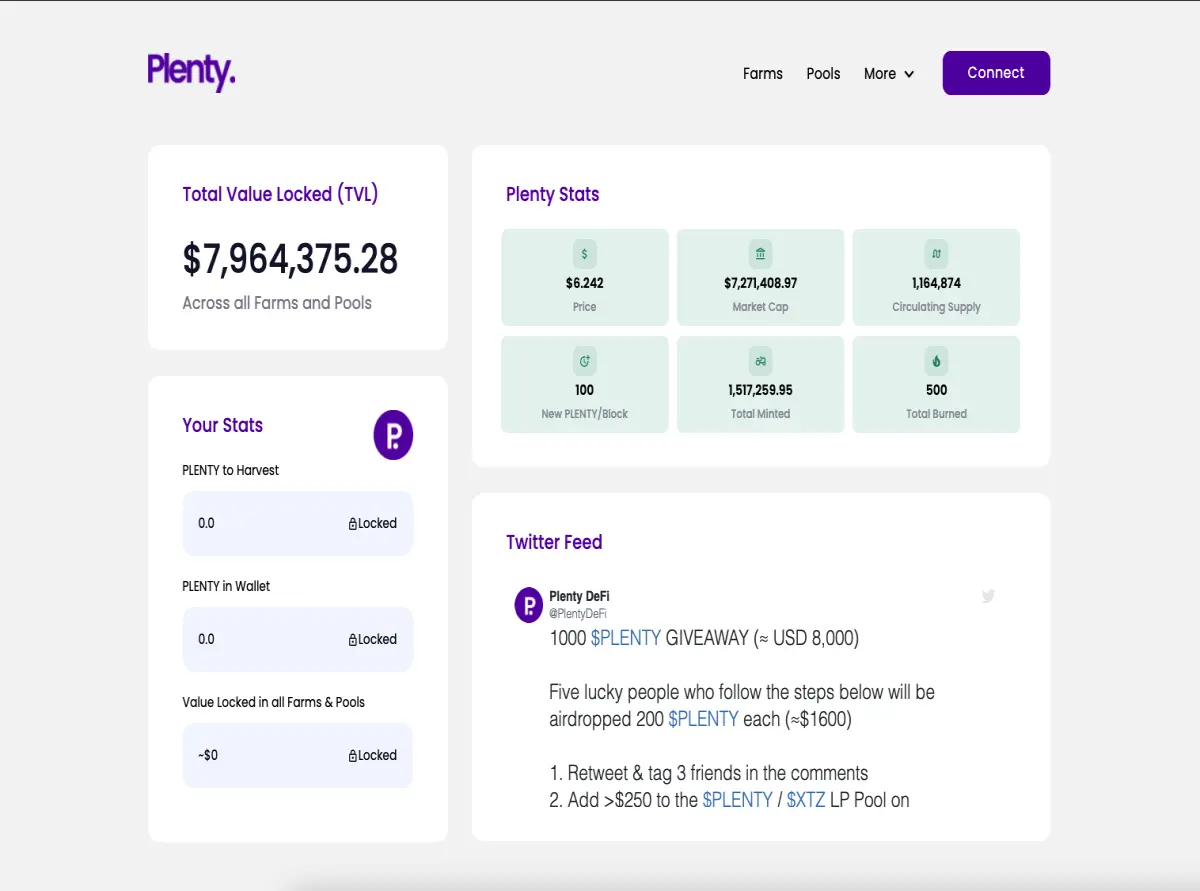This screenshot has height=891, width=1200.
Task: Click the Twitter bird icon in feed
Action: click(x=988, y=596)
